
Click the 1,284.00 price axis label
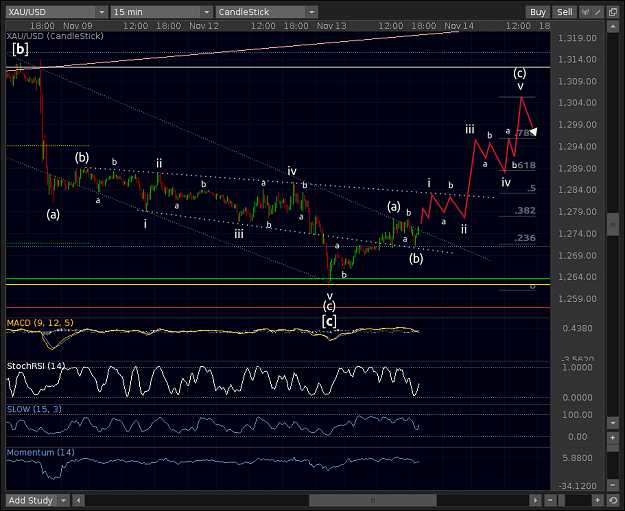coord(577,190)
